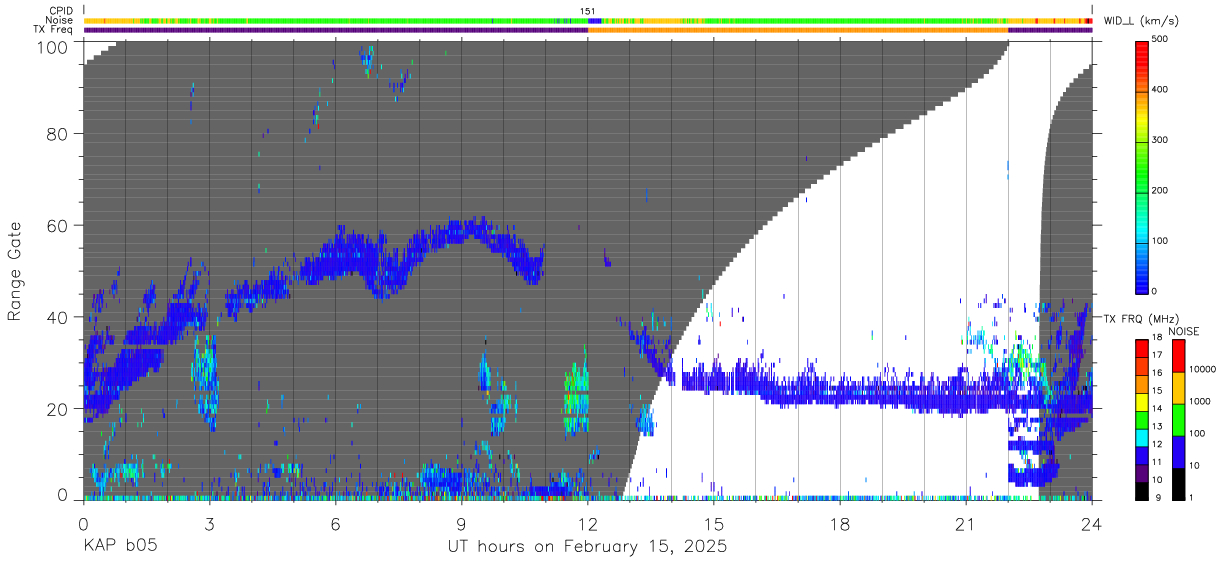
Task: Click the TX frequency color legend bar
Action: click(x=1142, y=418)
